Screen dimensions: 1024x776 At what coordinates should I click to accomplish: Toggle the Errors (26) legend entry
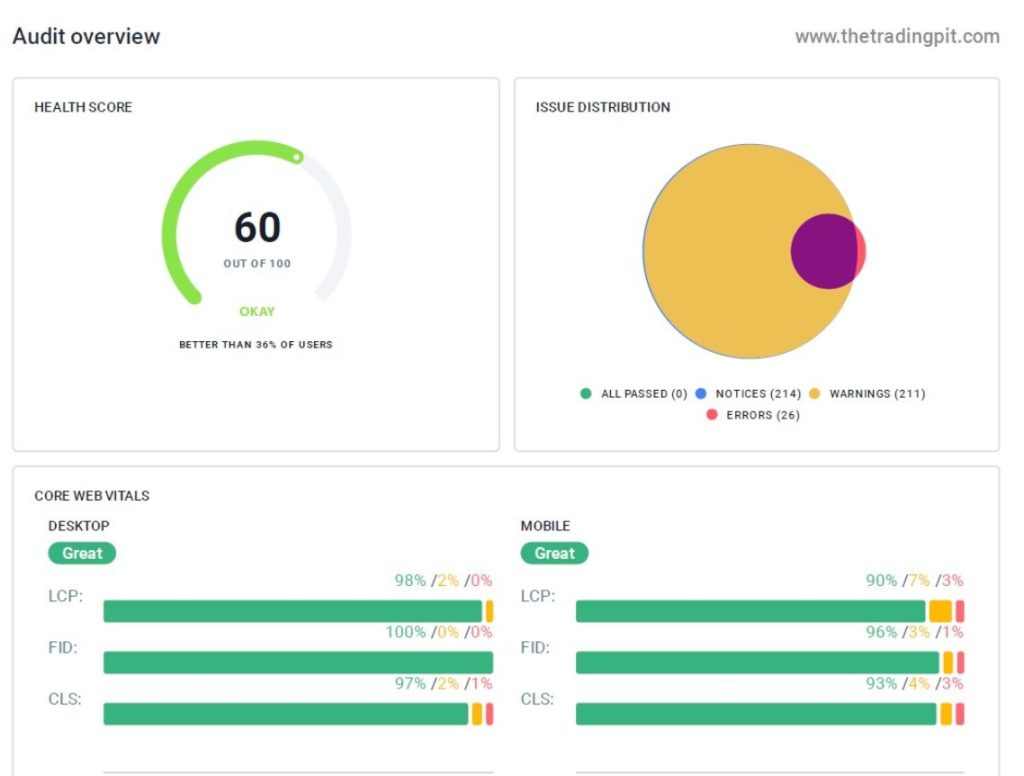pos(762,415)
